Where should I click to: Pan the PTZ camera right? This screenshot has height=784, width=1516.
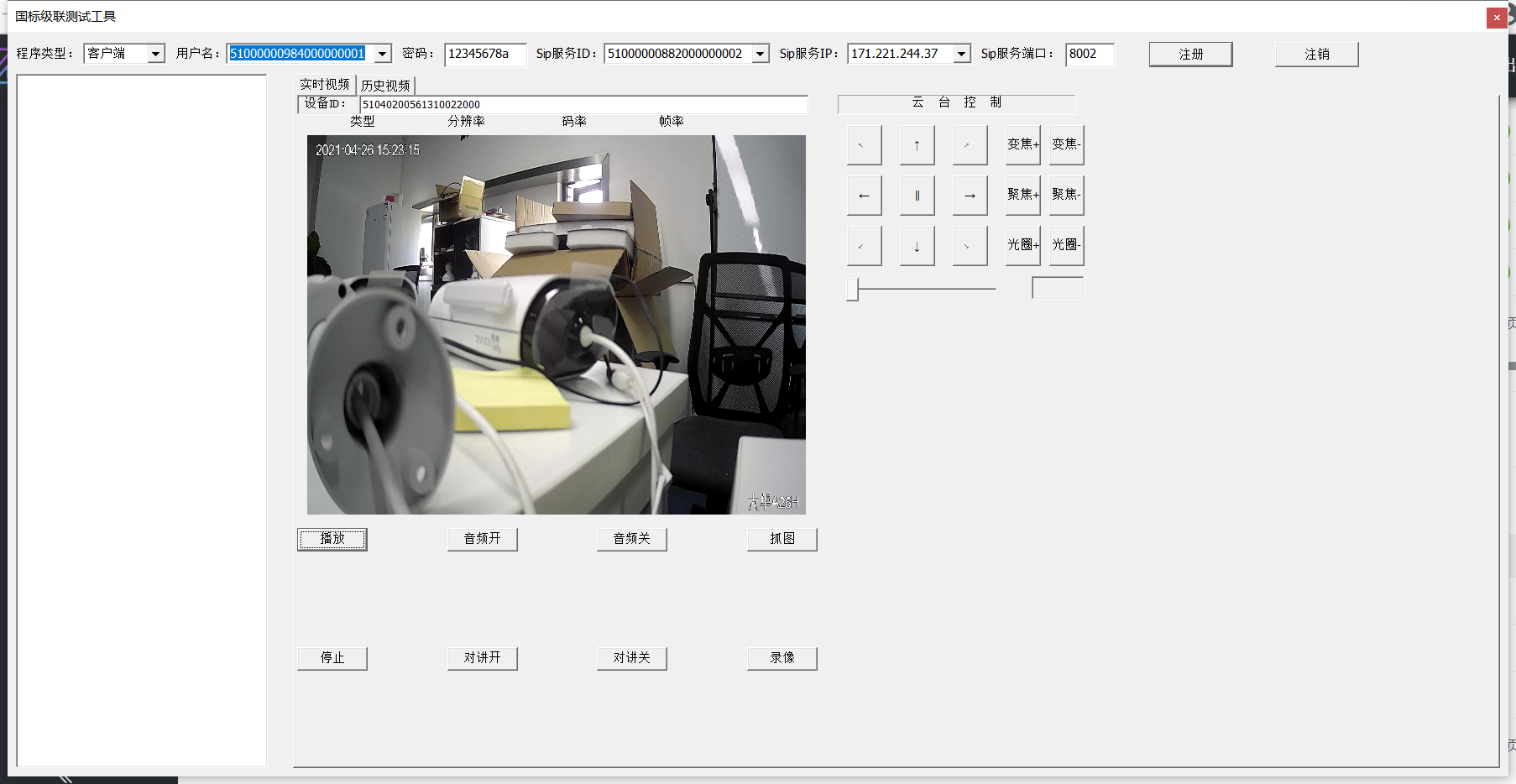coord(970,196)
